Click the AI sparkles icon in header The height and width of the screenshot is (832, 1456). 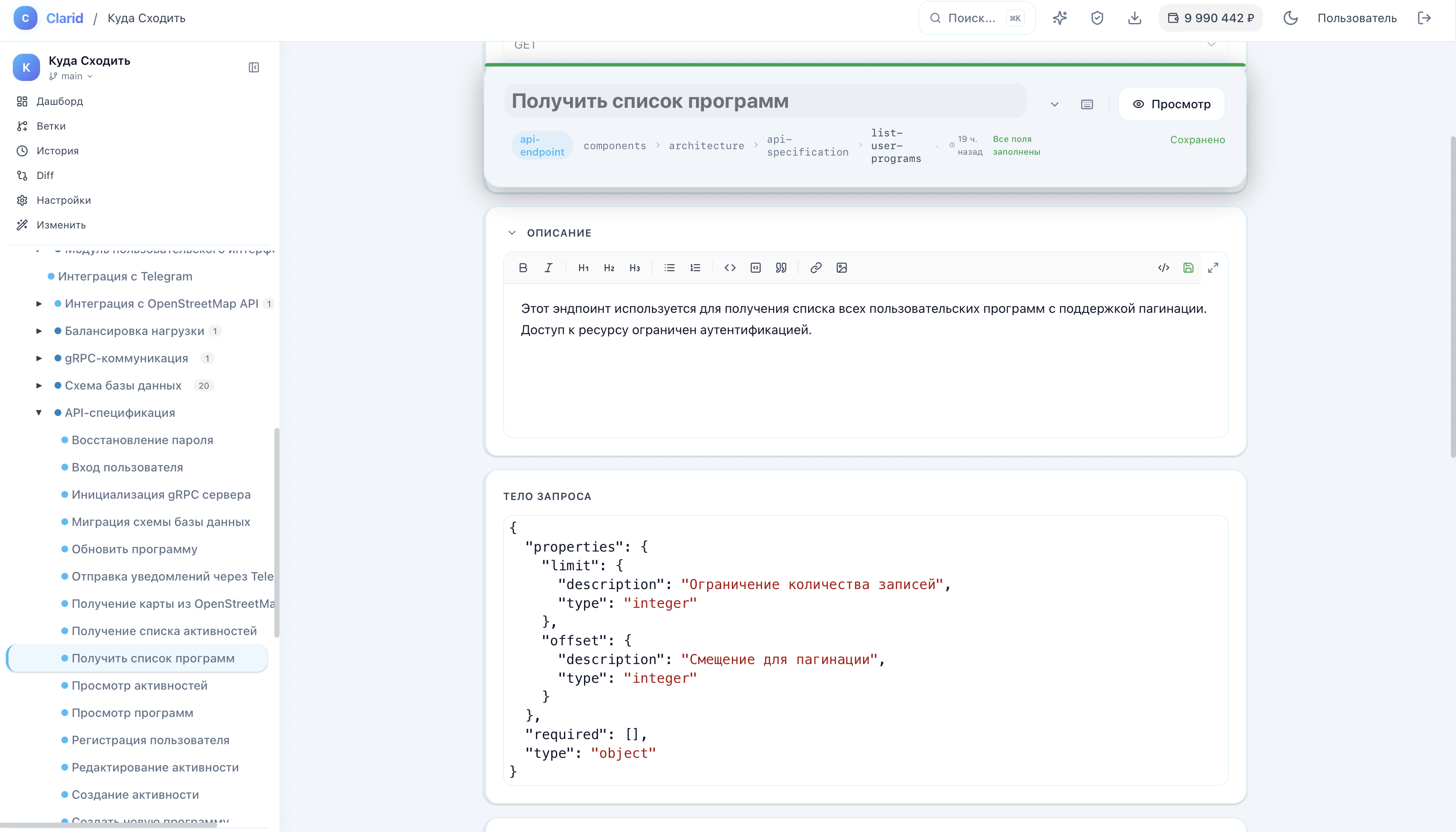(x=1059, y=18)
